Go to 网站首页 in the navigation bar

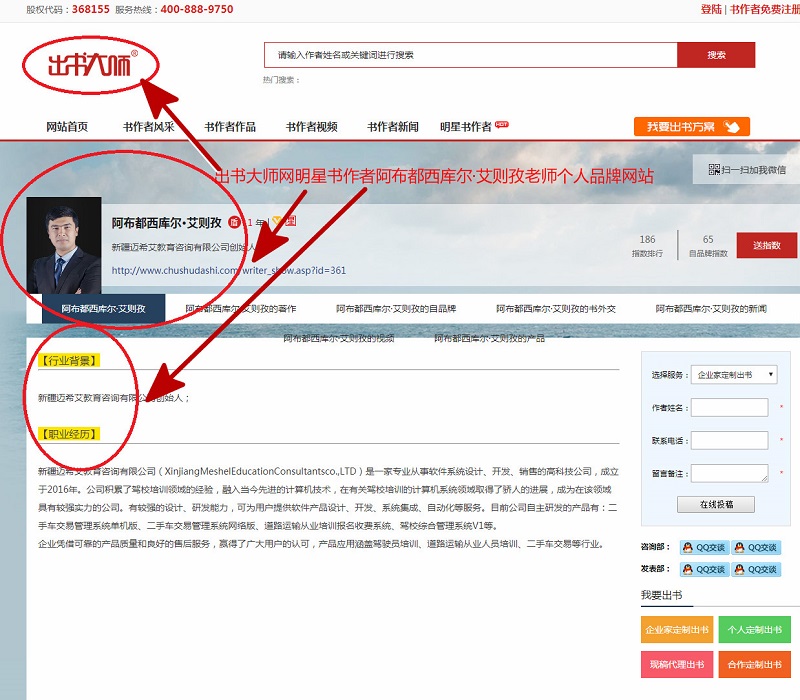[67, 127]
